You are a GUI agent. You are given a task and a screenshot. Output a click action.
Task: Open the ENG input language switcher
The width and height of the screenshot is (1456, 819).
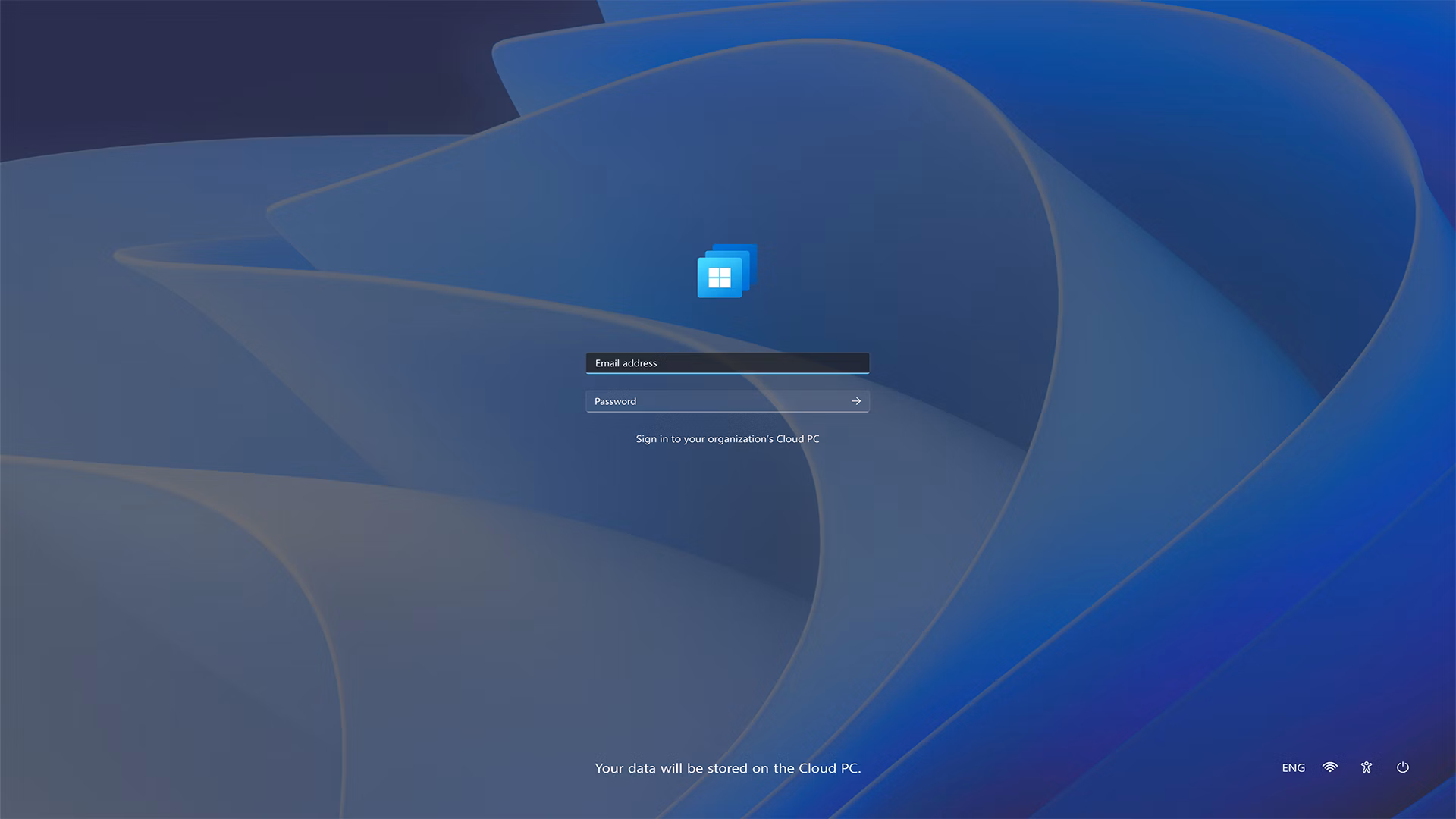point(1293,768)
